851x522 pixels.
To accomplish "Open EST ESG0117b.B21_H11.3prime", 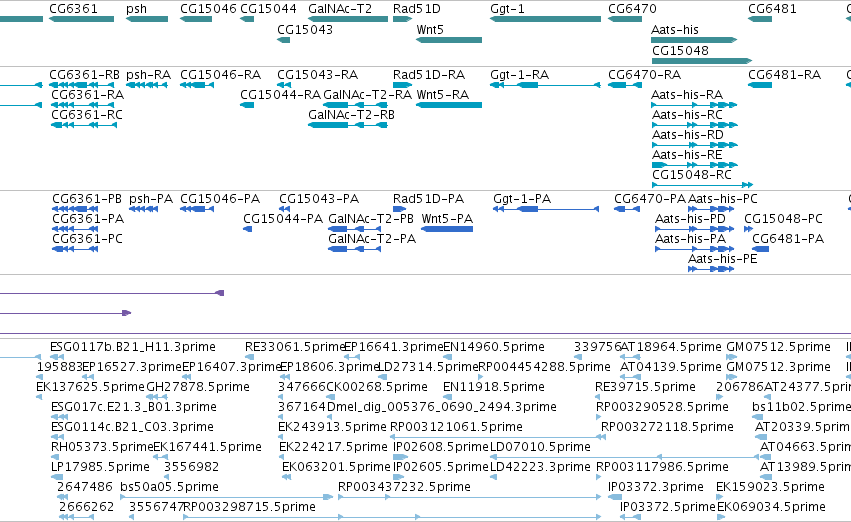I will click(x=132, y=347).
